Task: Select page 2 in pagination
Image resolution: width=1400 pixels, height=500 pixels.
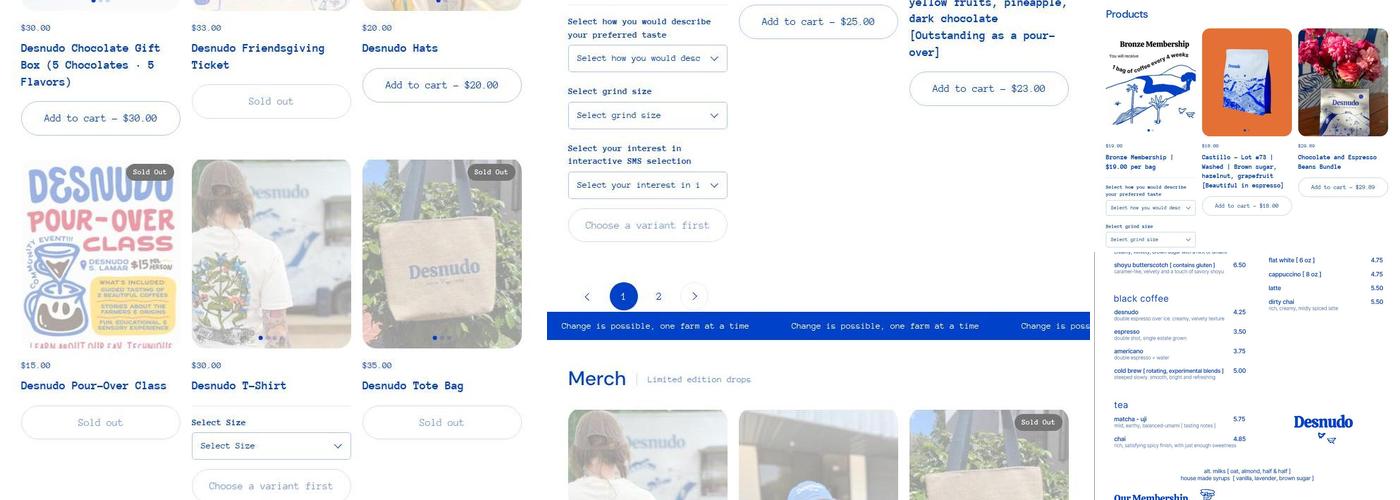Action: point(658,296)
